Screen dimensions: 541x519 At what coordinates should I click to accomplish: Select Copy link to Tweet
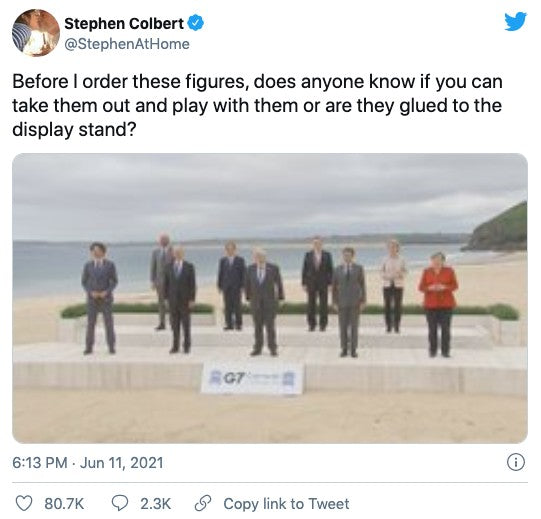286,504
